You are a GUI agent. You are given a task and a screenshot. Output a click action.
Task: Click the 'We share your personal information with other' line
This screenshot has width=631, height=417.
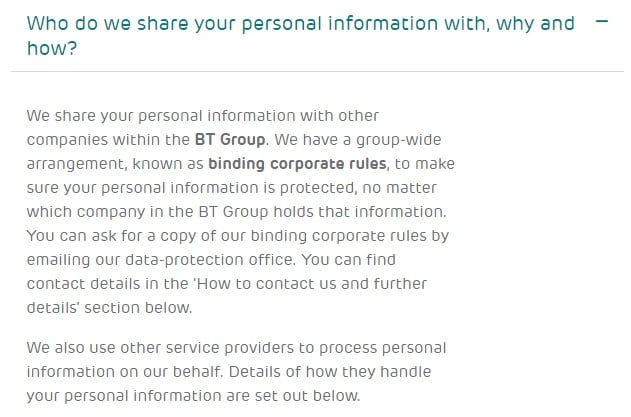click(203, 116)
